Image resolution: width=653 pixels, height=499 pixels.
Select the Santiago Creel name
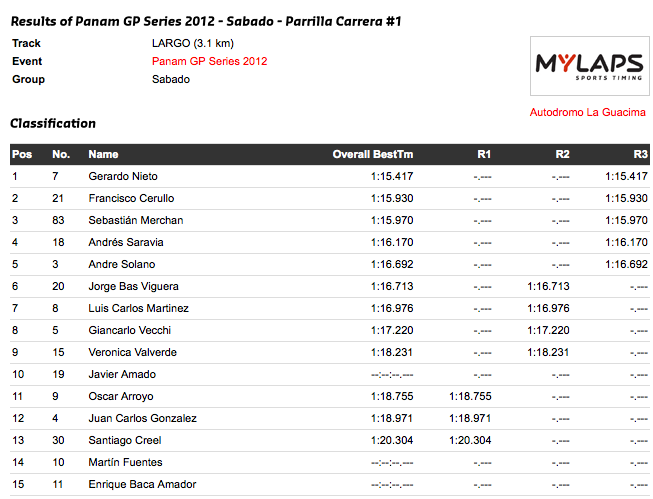pyautogui.click(x=125, y=440)
